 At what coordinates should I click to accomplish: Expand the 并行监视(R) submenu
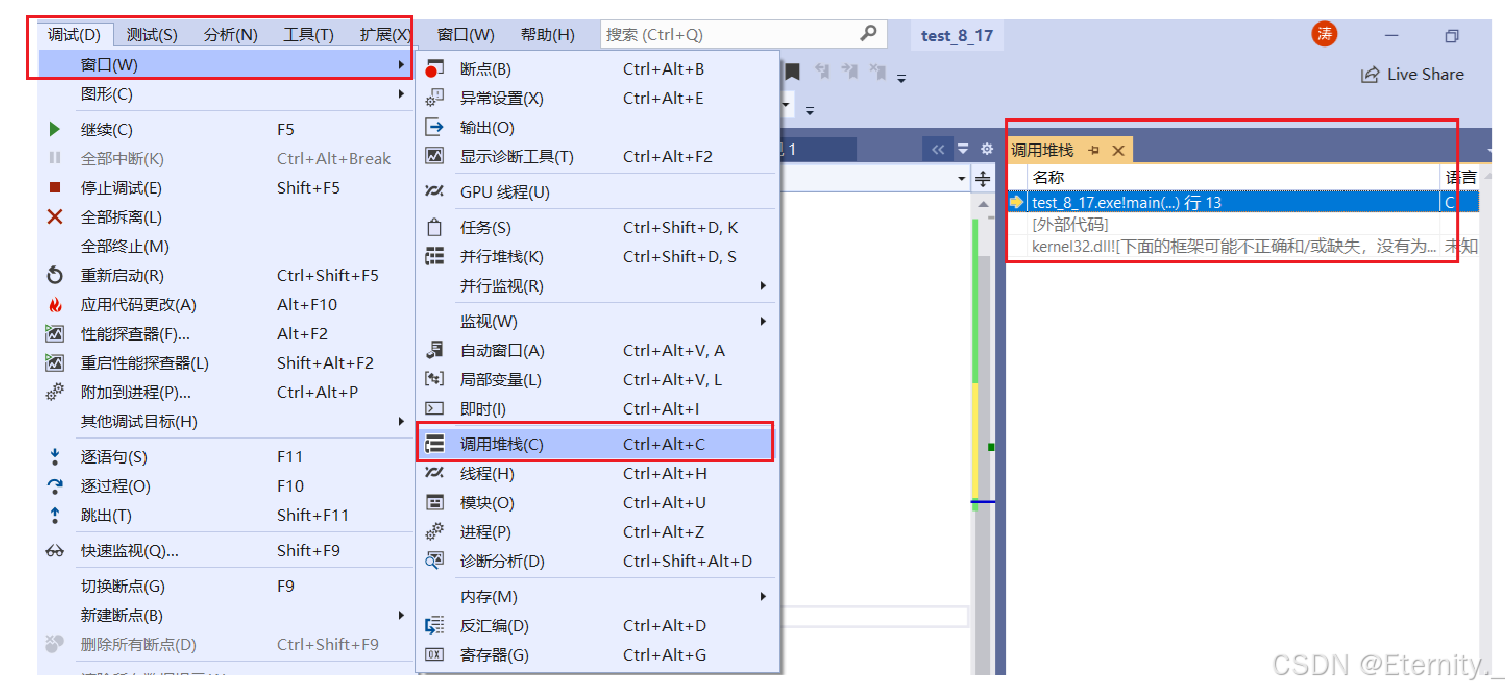597,286
